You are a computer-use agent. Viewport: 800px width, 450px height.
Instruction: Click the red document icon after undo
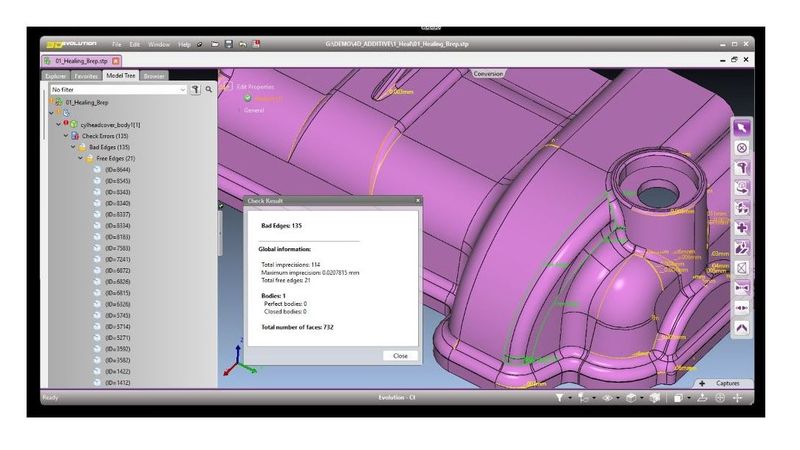tap(256, 44)
